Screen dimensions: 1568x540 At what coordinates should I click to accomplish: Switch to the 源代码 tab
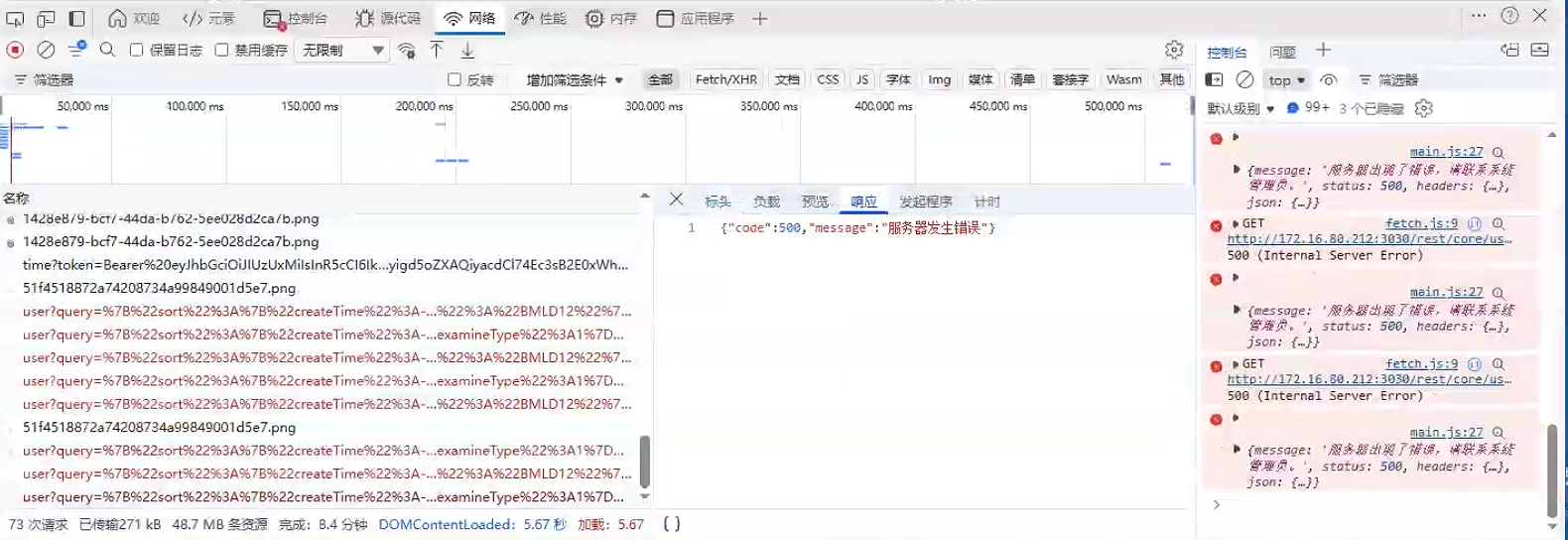(x=387, y=18)
